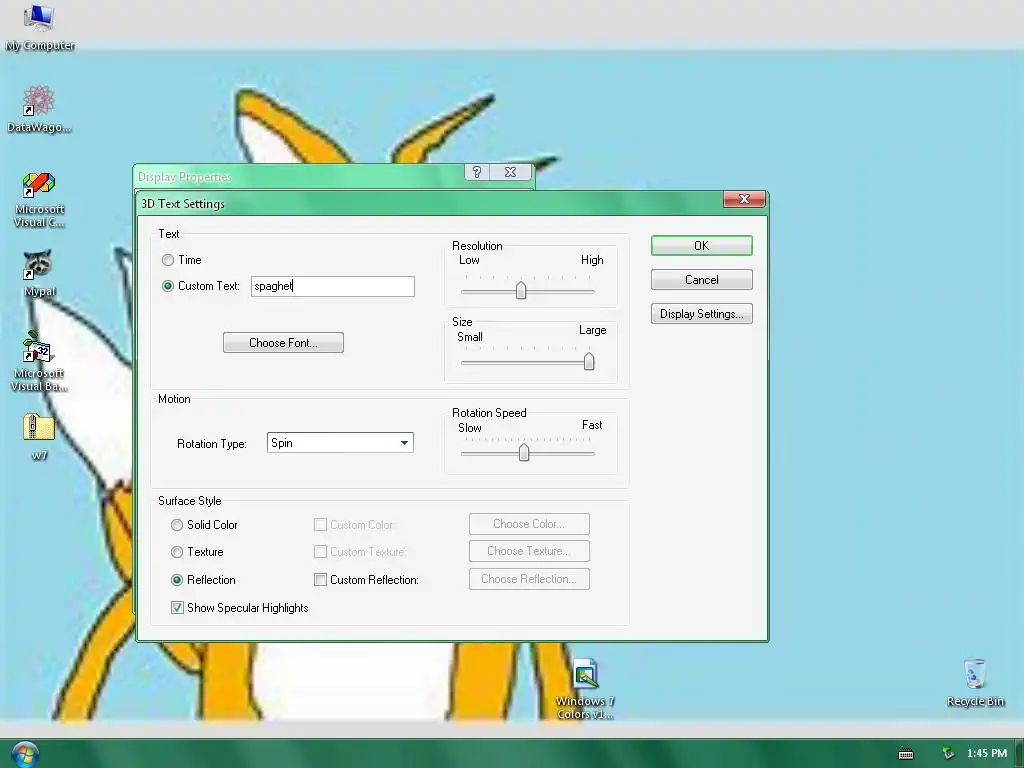Image resolution: width=1024 pixels, height=768 pixels.
Task: Adjust the Resolution slider handle
Action: pyautogui.click(x=521, y=290)
